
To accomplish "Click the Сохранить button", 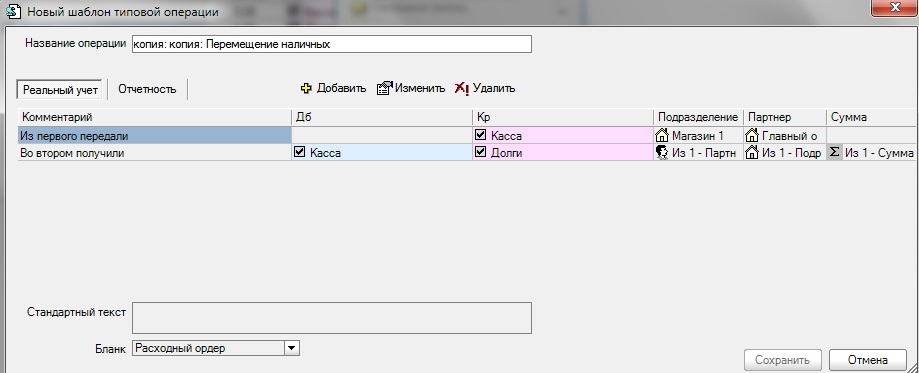I will (782, 360).
